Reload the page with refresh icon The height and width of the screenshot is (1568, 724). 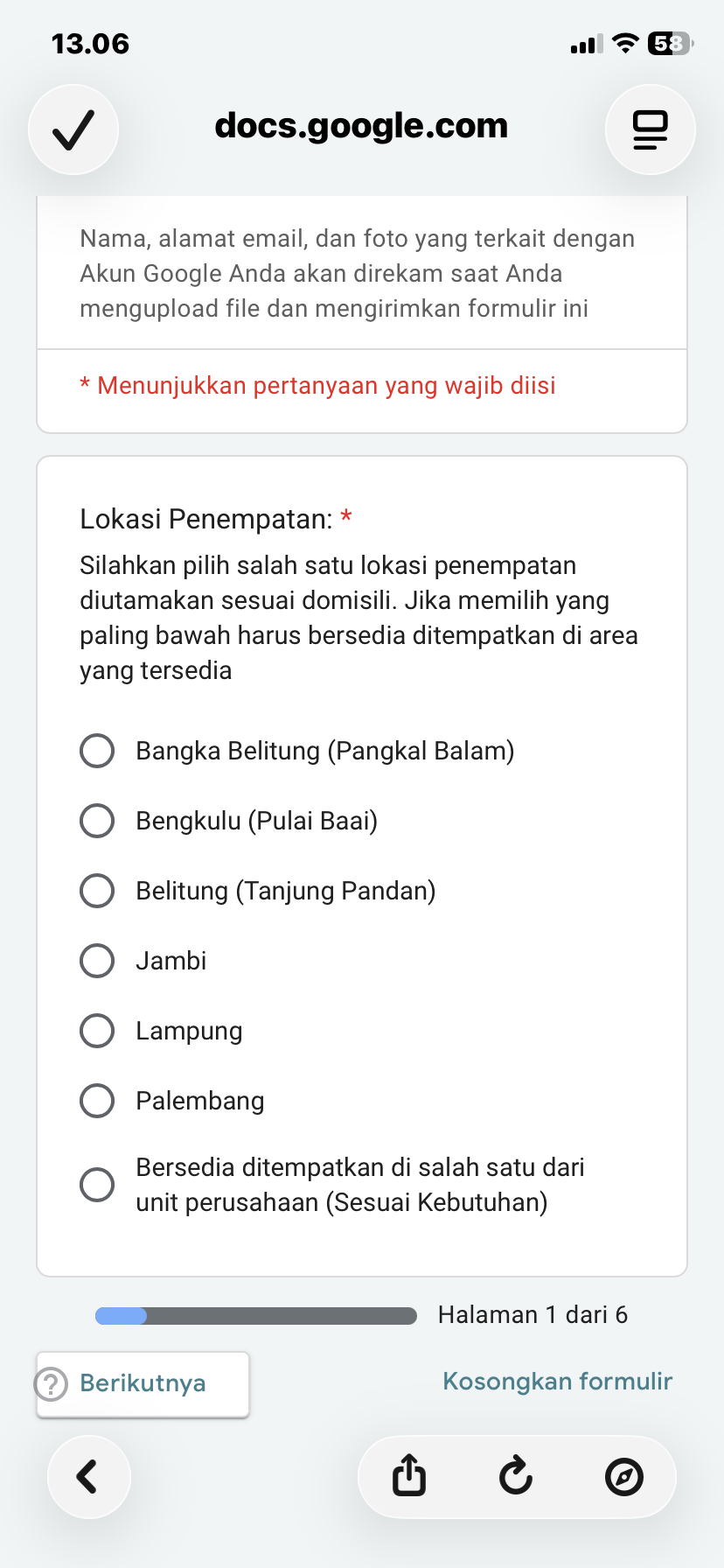click(x=516, y=1476)
